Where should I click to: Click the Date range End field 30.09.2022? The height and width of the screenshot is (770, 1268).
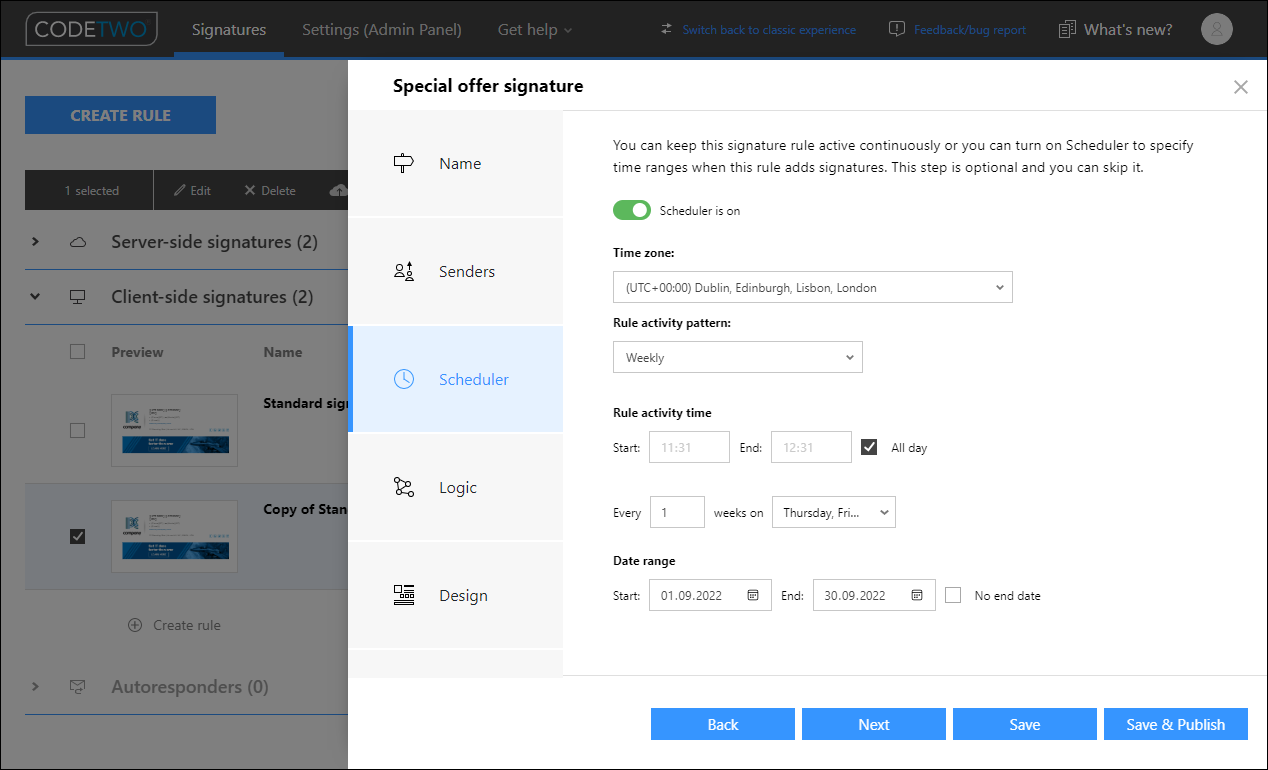(x=874, y=595)
